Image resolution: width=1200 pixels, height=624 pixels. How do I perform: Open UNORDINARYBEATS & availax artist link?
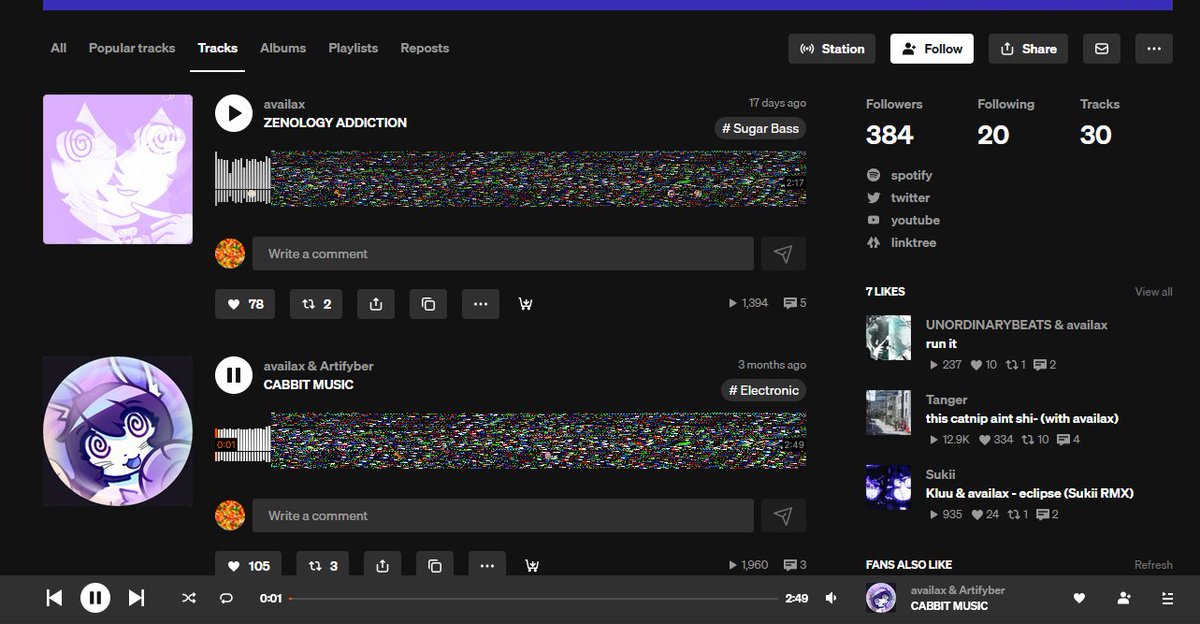point(1016,325)
